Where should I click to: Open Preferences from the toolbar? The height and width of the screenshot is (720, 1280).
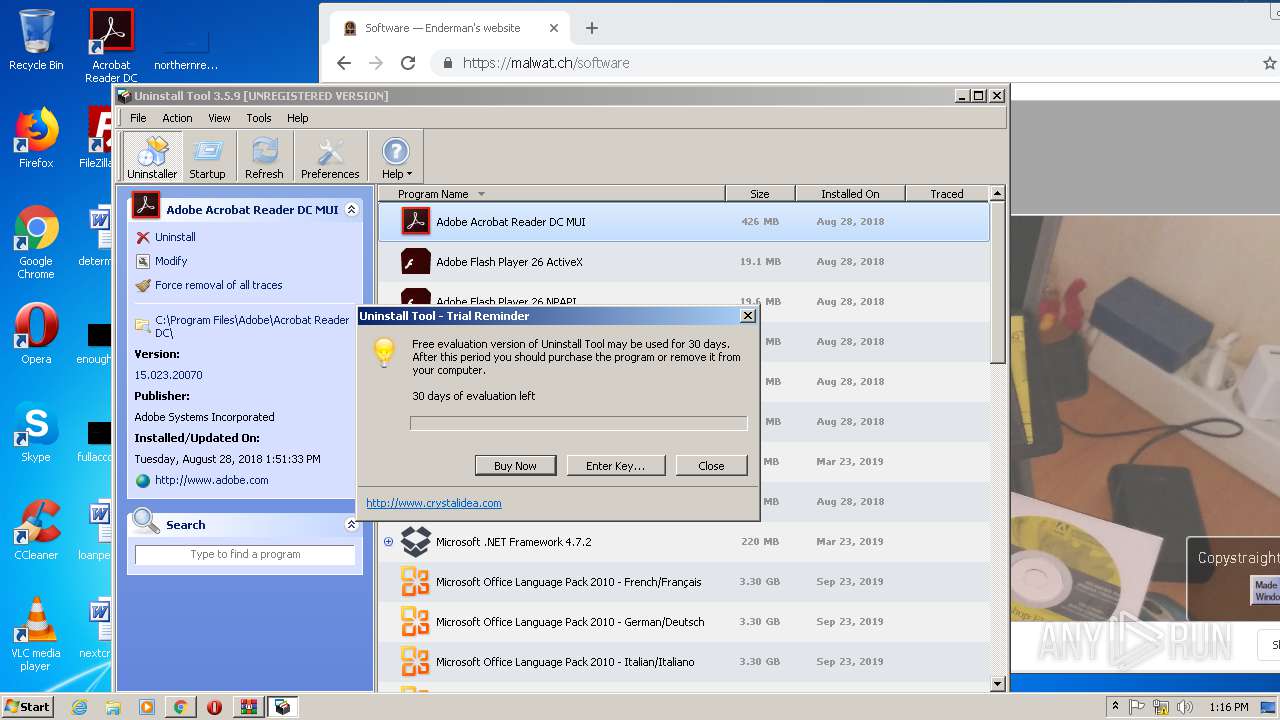(330, 158)
